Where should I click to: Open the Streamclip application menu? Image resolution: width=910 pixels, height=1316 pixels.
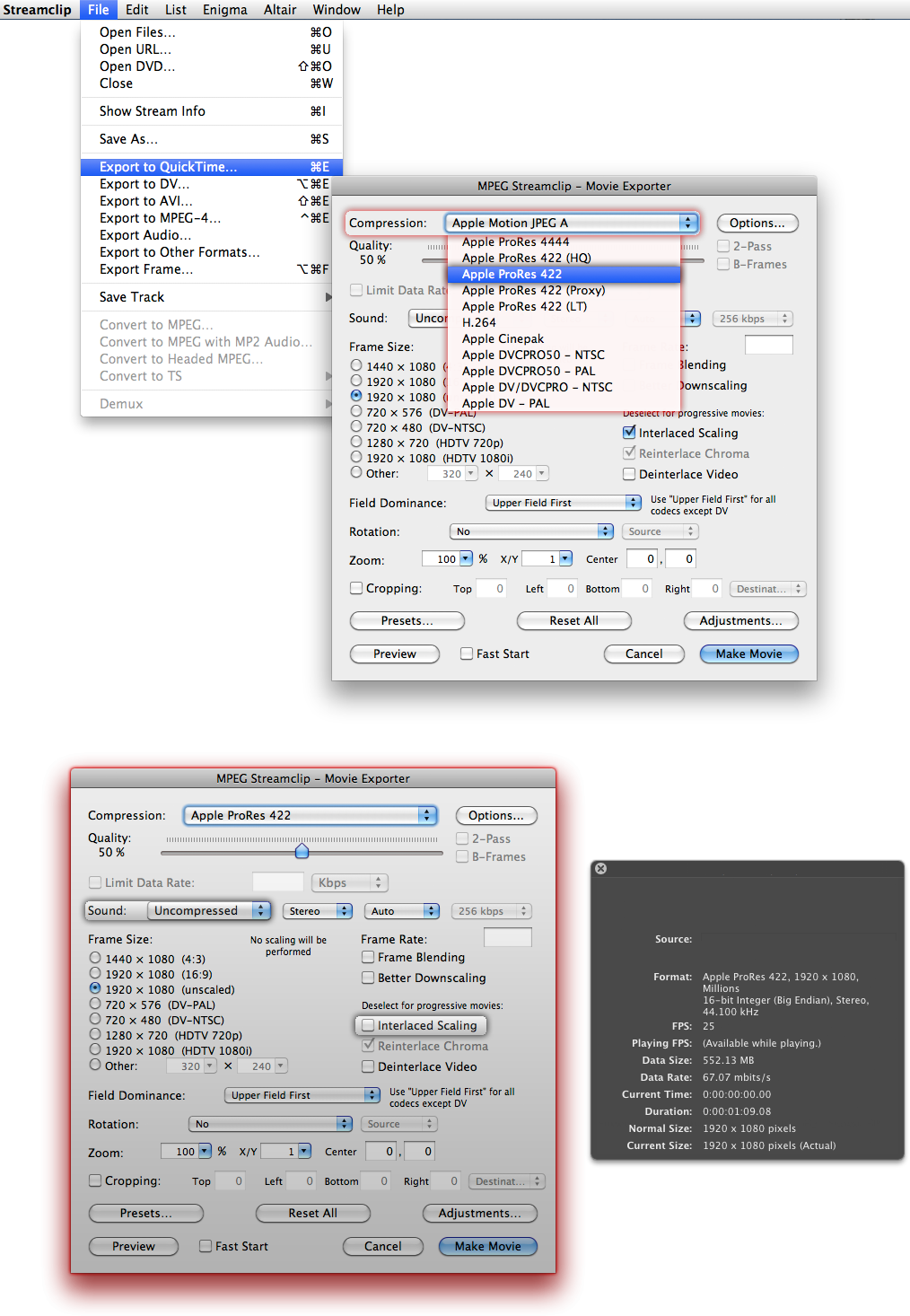tap(37, 9)
